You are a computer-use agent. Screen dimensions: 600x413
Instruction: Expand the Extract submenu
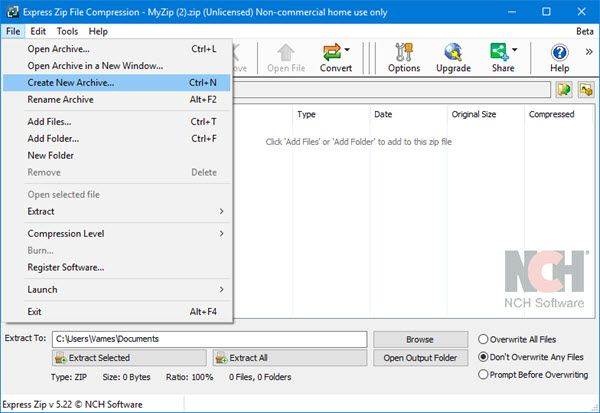coord(117,211)
